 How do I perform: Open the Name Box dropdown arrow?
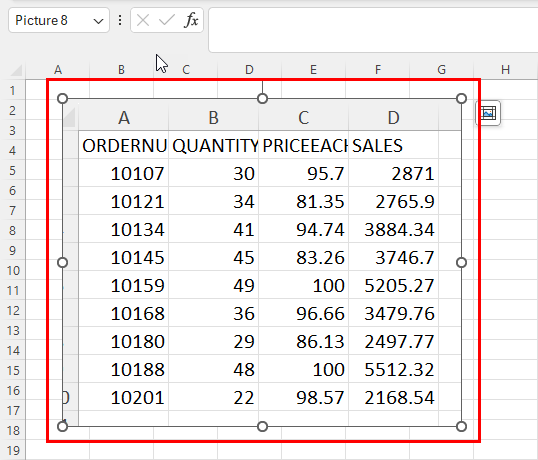[98, 21]
